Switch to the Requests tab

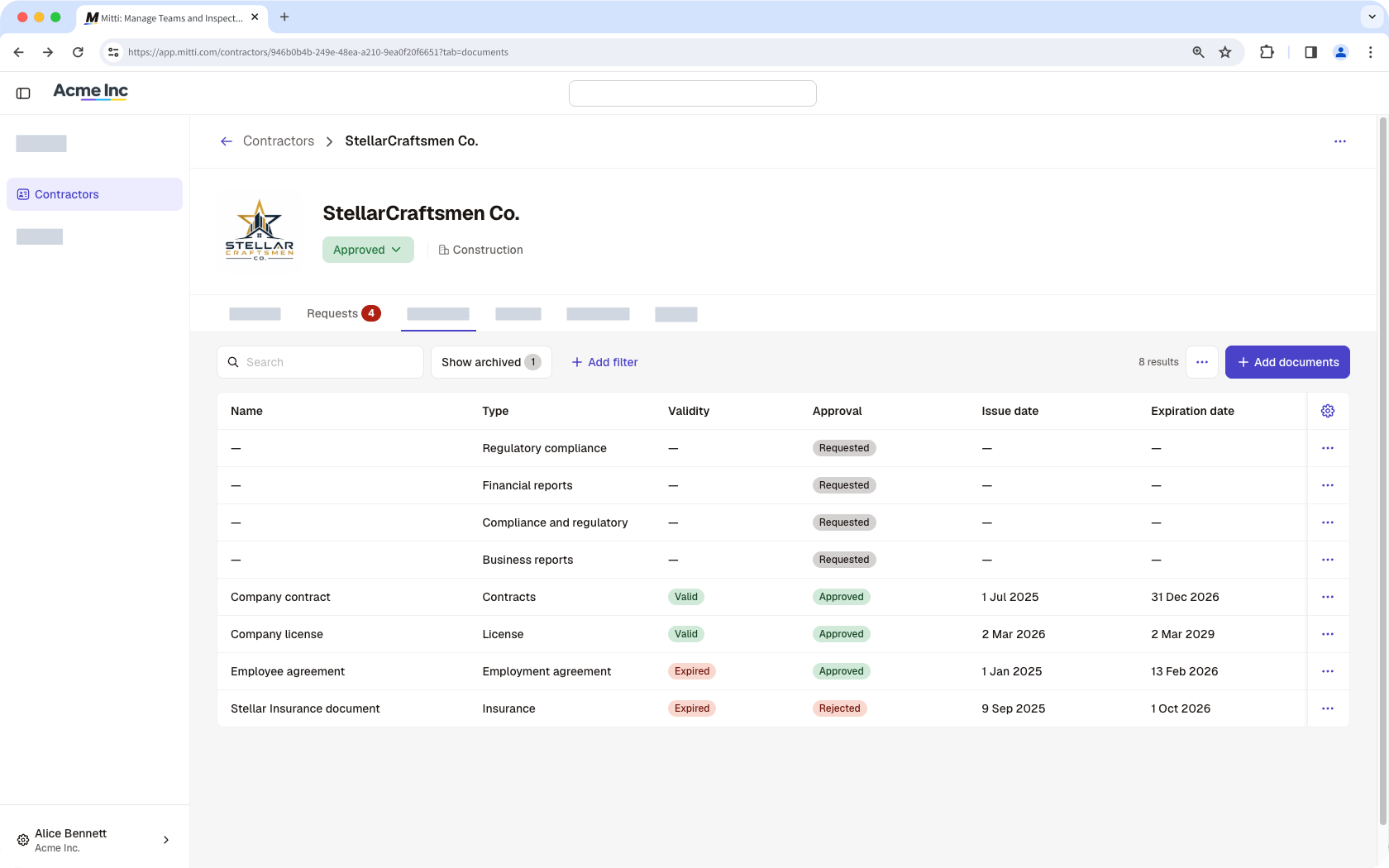tap(343, 313)
